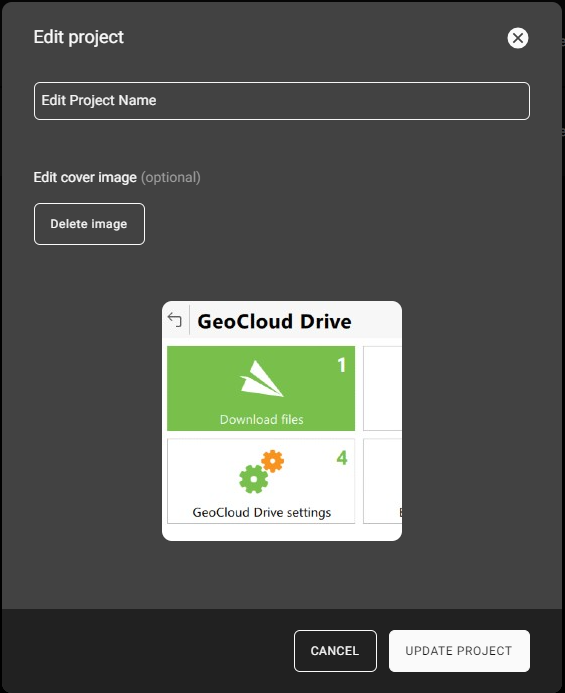Click the green number 4 badge

coord(342,458)
